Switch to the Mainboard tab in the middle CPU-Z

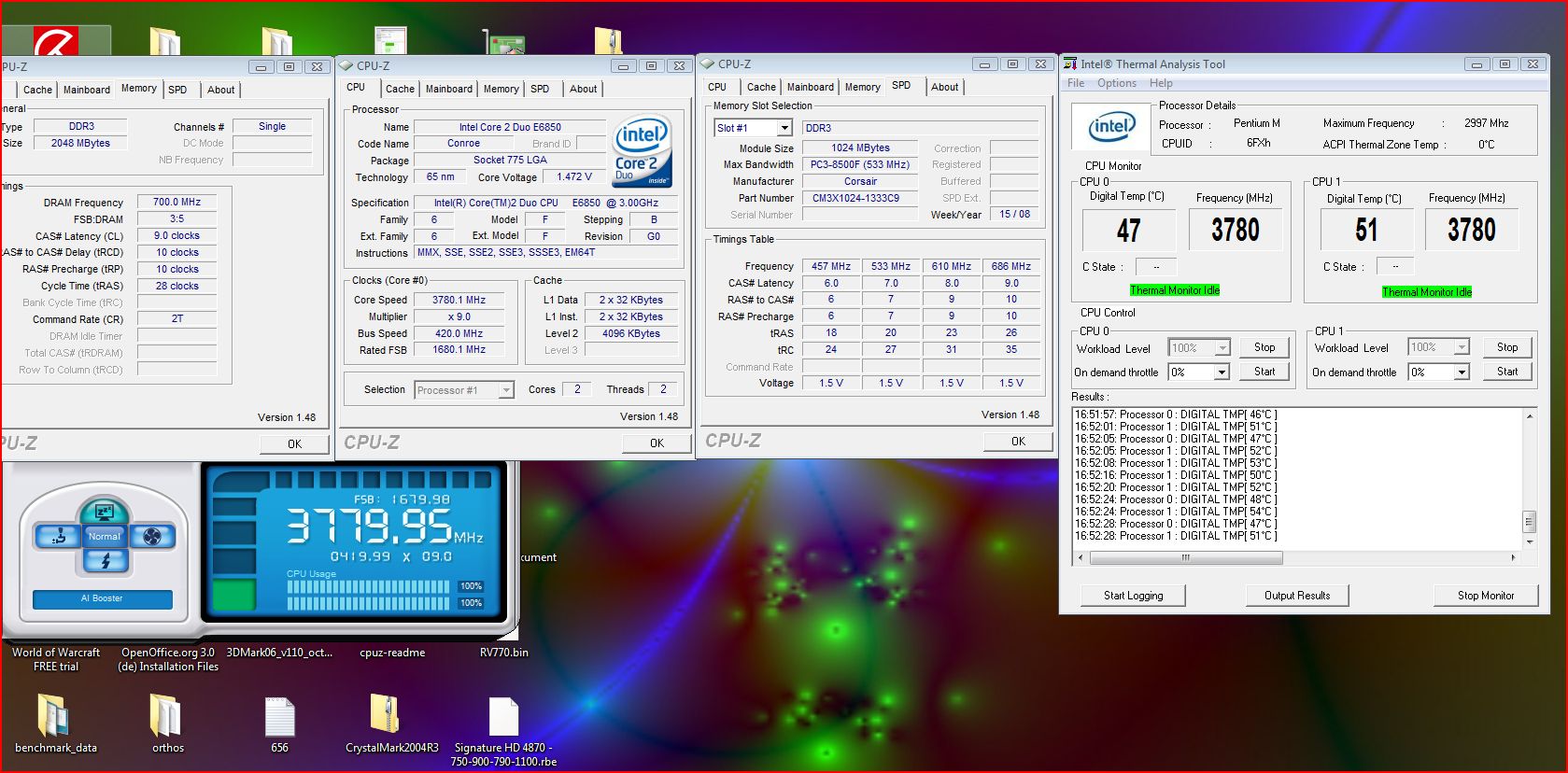[x=449, y=89]
